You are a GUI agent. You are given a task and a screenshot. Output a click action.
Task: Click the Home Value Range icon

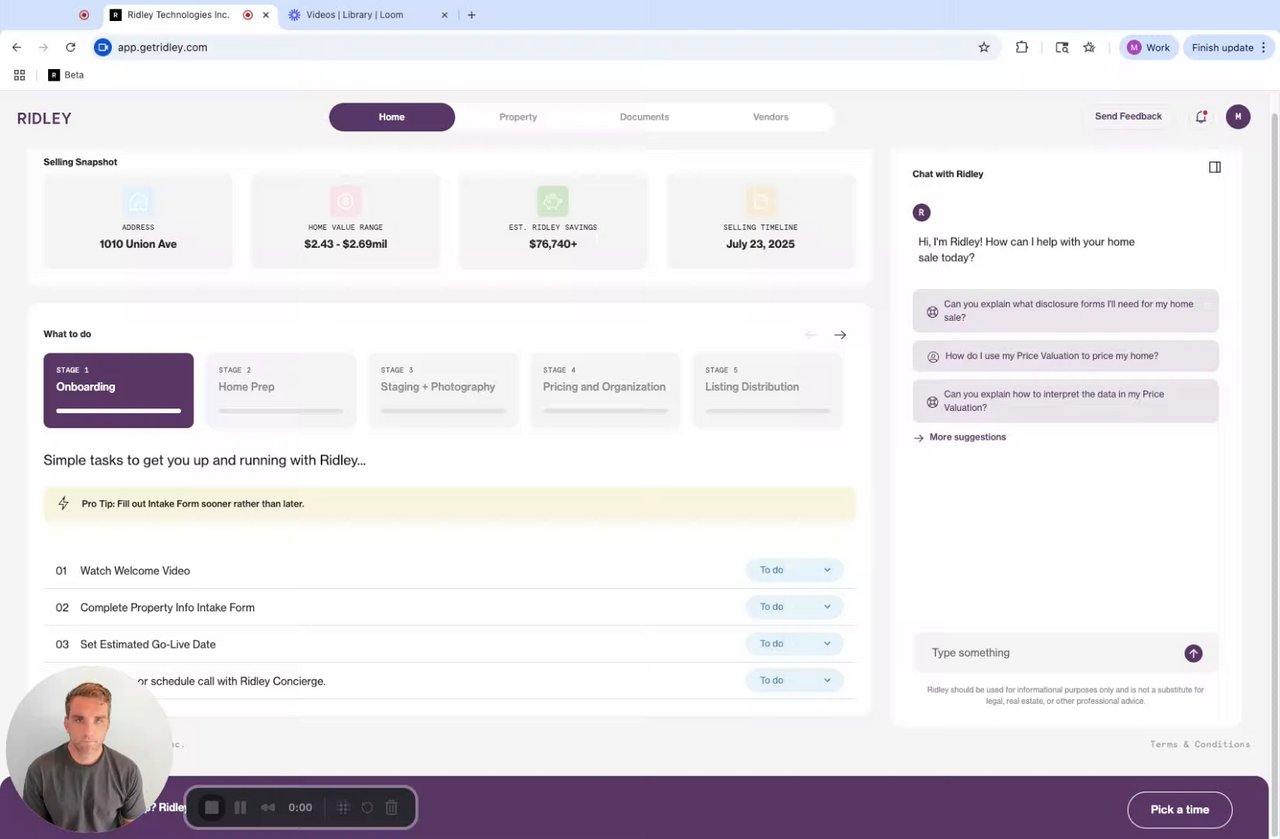pyautogui.click(x=345, y=201)
